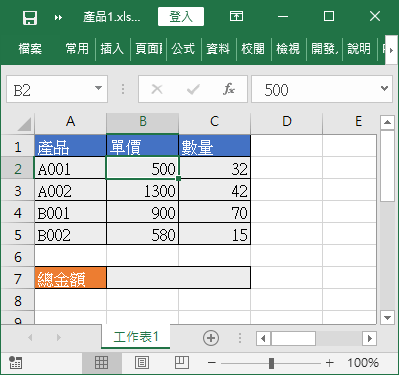399x375 pixels.
Task: Select cell containing B001
Action: [x=70, y=212]
